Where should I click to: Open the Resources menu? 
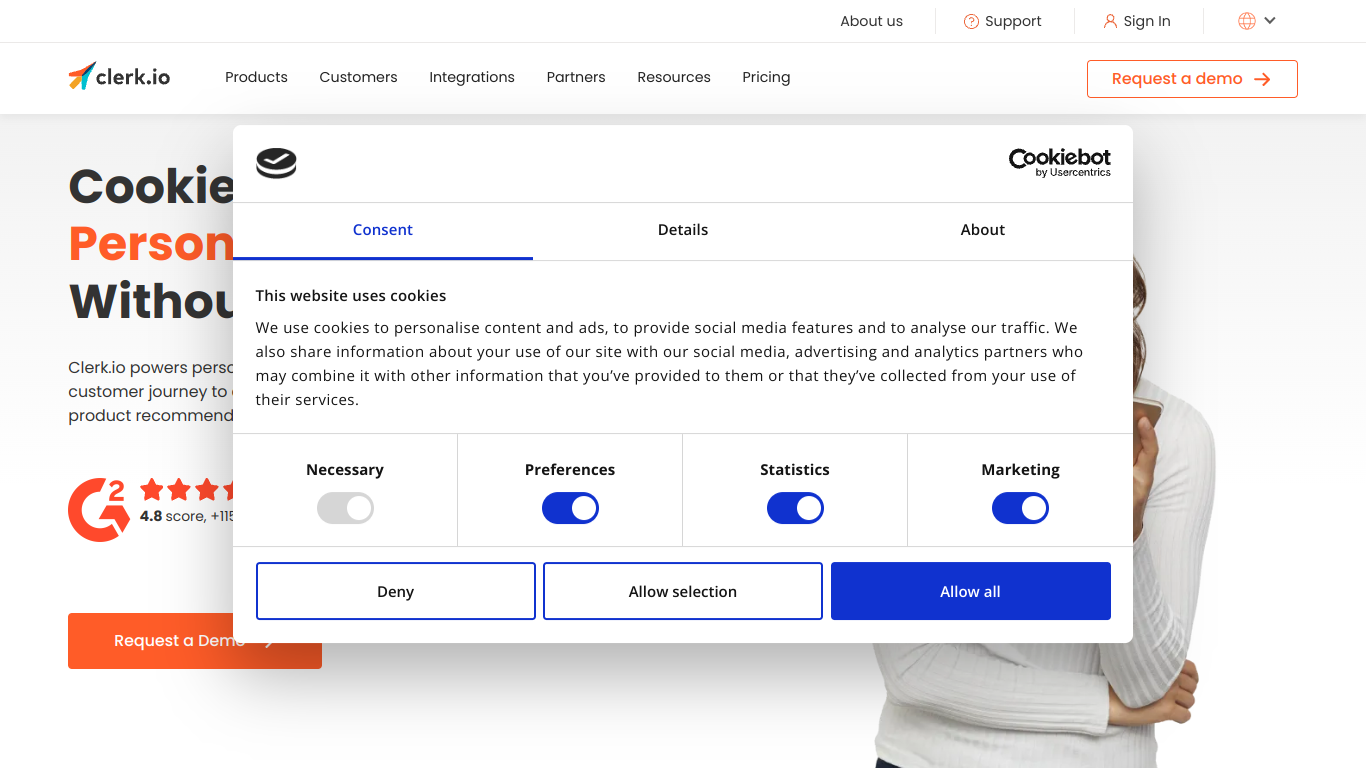click(x=674, y=77)
